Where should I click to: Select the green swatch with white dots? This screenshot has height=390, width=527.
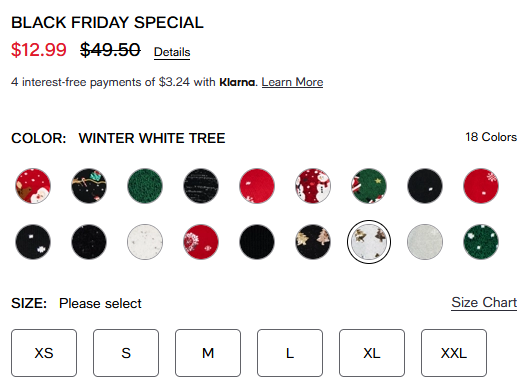(x=481, y=242)
